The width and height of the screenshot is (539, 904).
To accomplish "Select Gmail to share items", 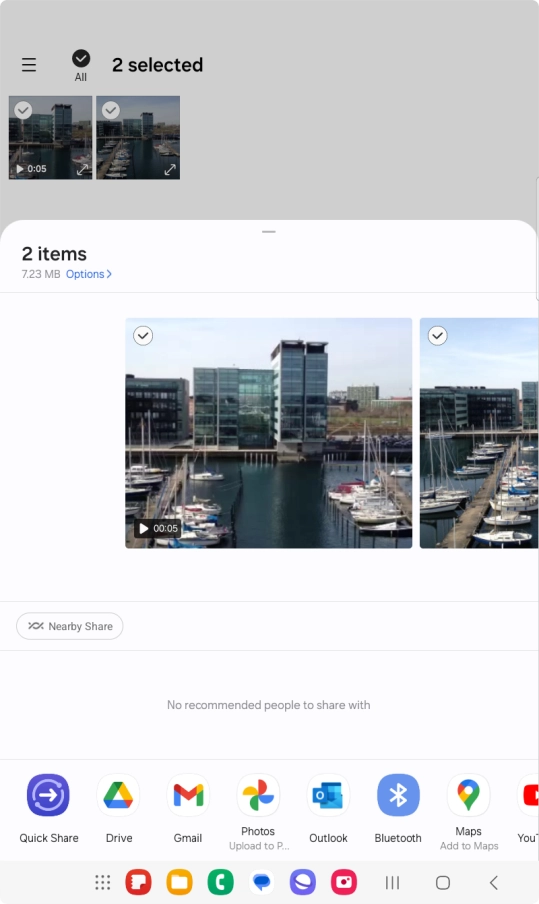I will (188, 795).
